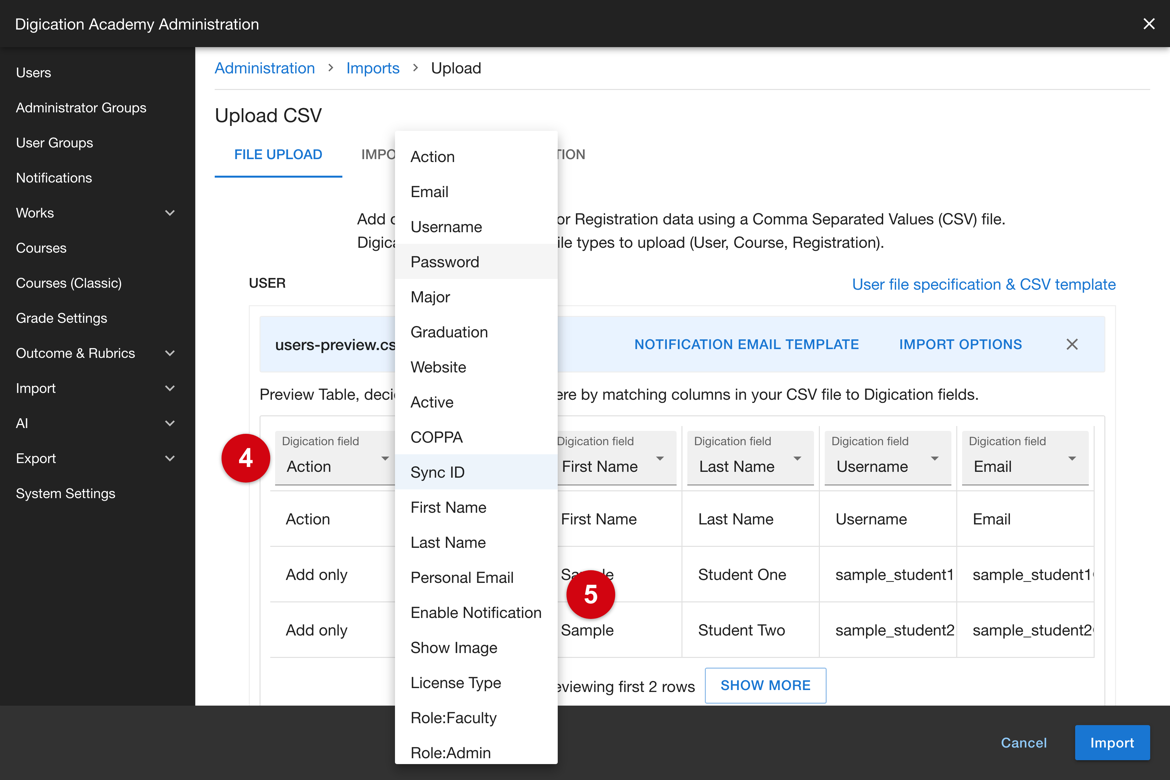Screen dimensions: 1170x780
Task: Open the Email Digication field dropdown
Action: pos(1024,458)
